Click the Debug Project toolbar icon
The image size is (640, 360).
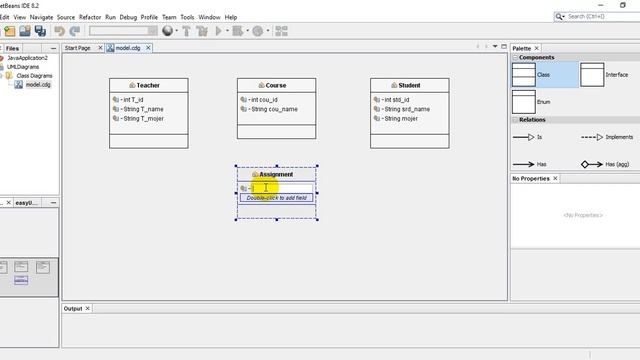[238, 31]
